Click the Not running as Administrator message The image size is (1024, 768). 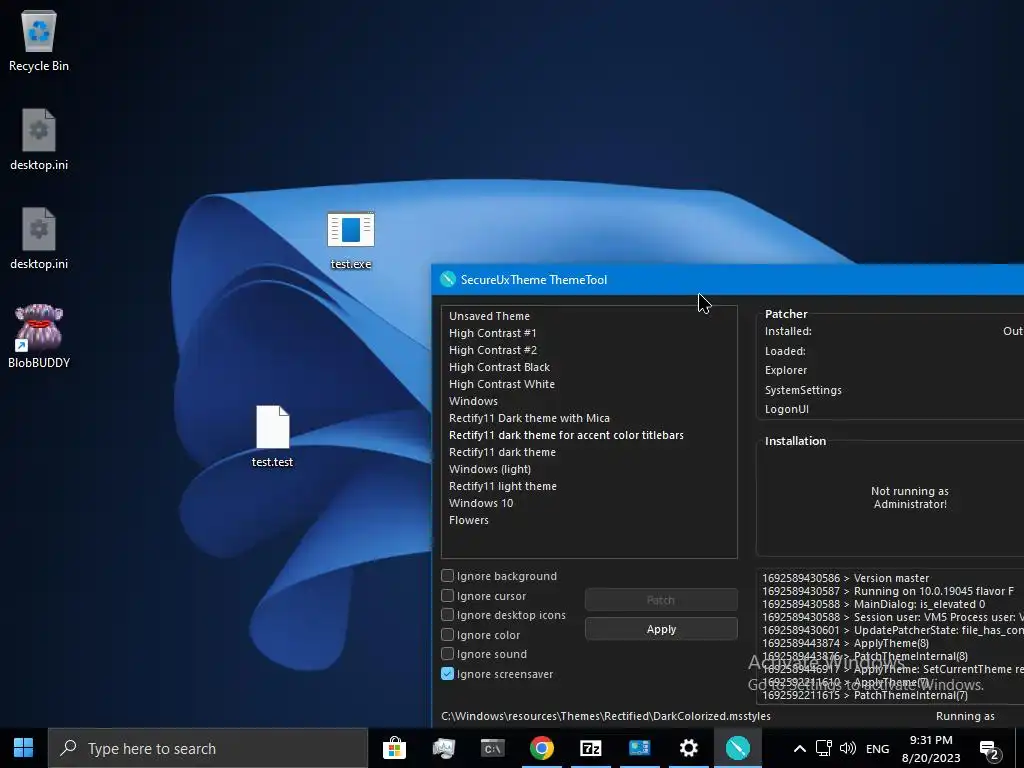tap(910, 497)
